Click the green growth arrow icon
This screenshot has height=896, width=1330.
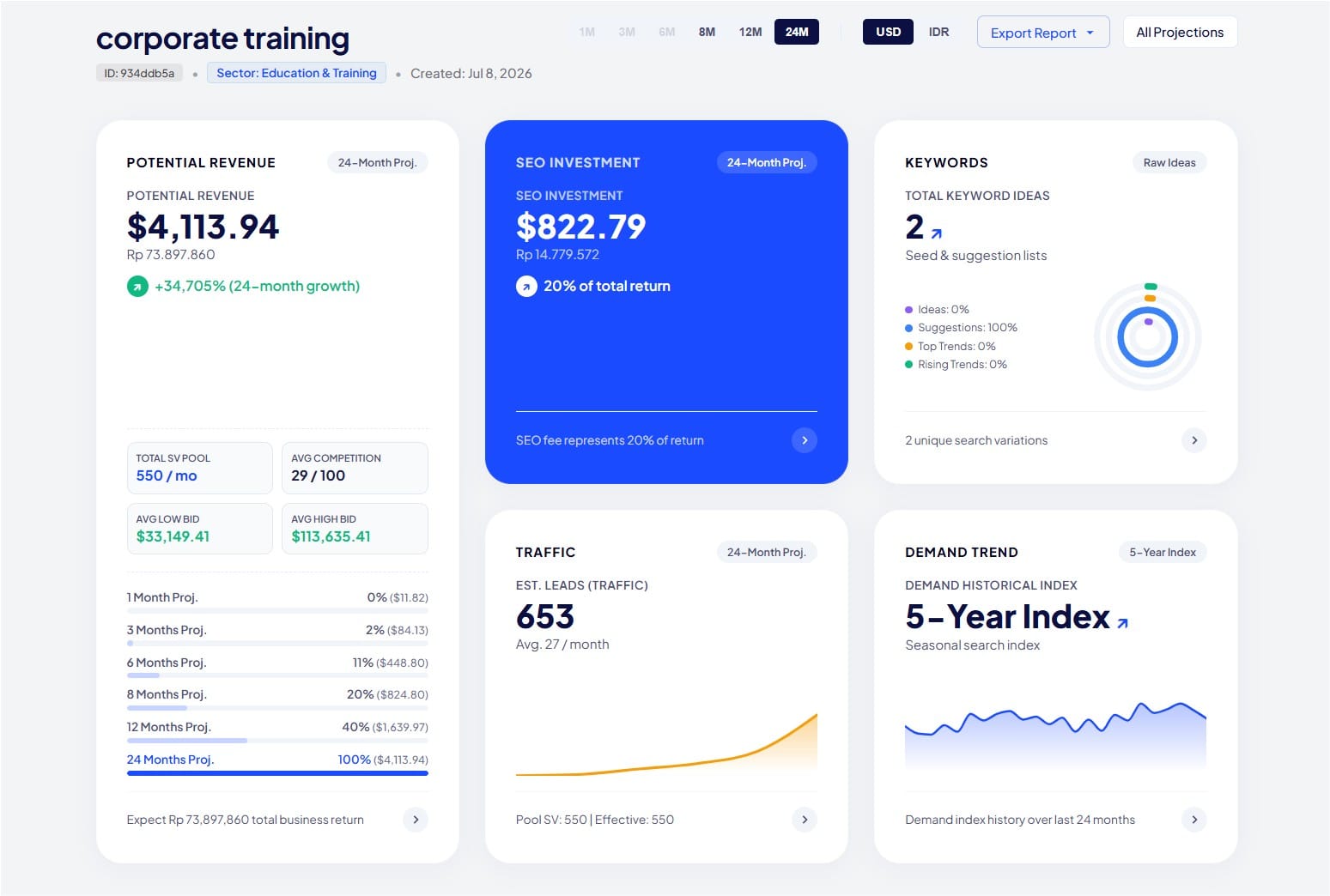[137, 287]
